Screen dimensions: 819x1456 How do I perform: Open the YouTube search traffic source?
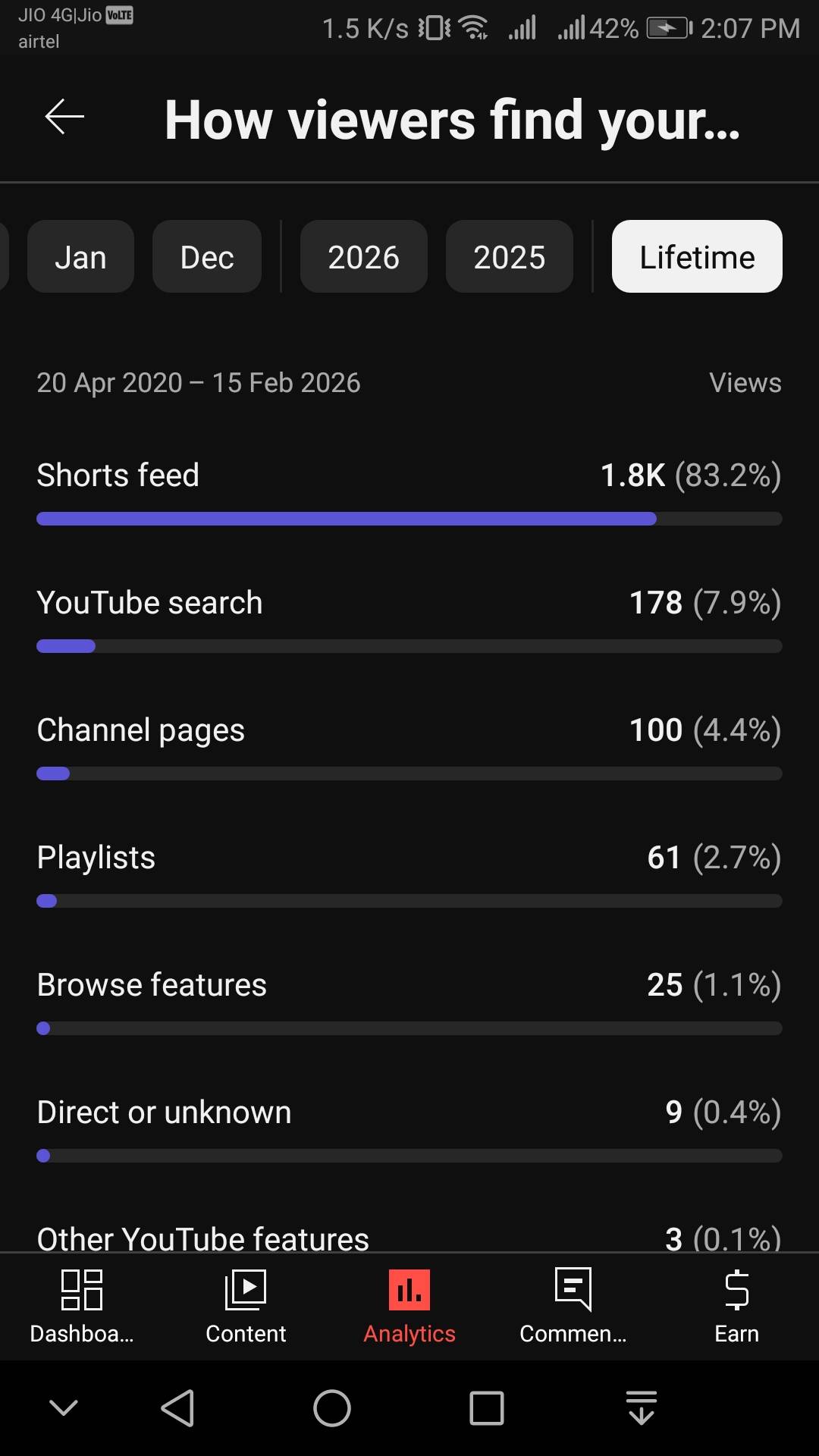150,603
